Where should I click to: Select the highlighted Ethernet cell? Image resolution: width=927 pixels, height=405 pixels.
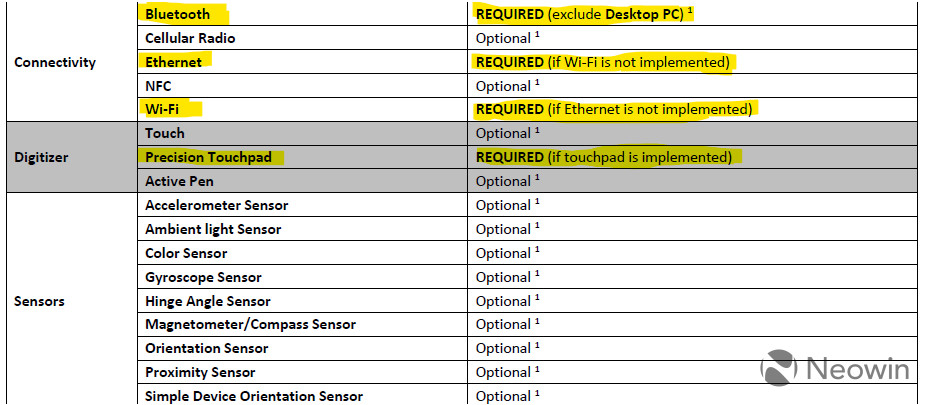click(173, 62)
